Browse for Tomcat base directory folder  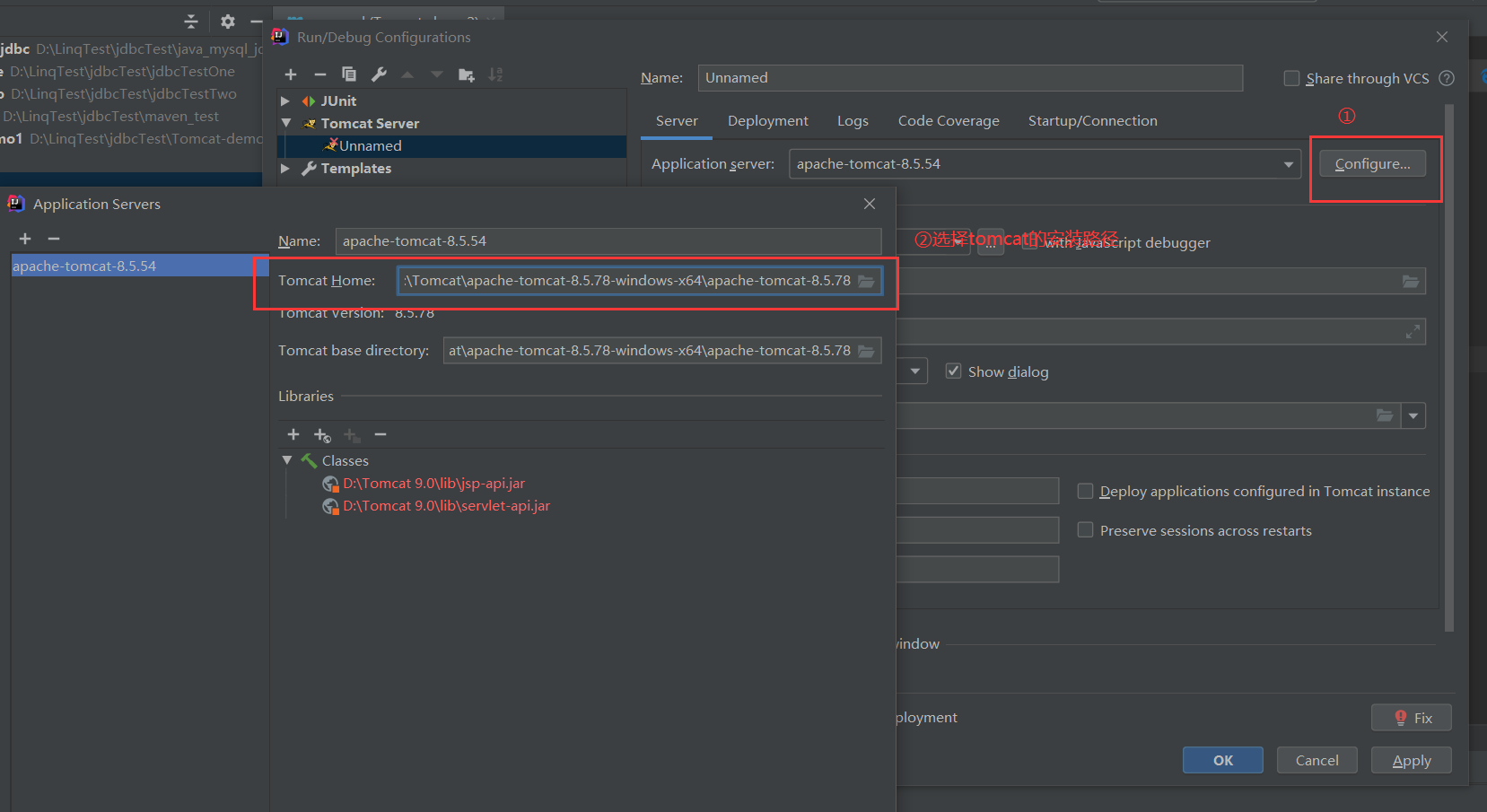pos(866,351)
